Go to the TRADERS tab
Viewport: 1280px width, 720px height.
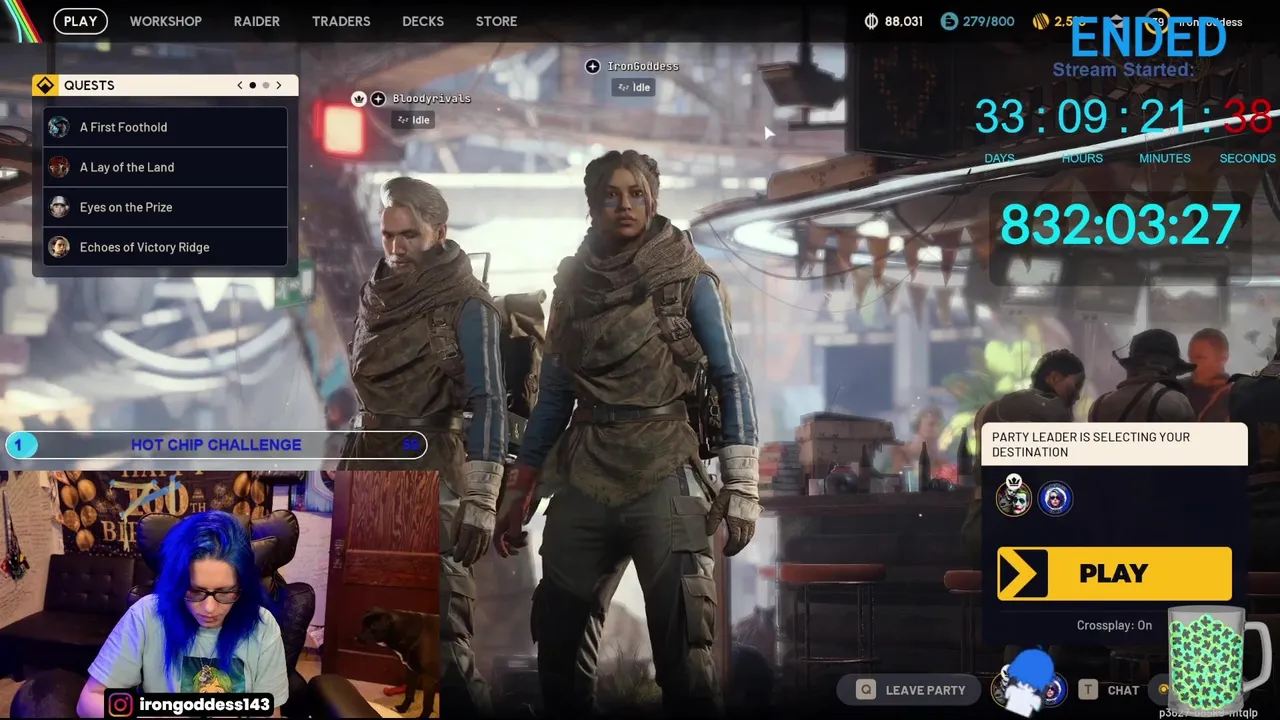[341, 21]
